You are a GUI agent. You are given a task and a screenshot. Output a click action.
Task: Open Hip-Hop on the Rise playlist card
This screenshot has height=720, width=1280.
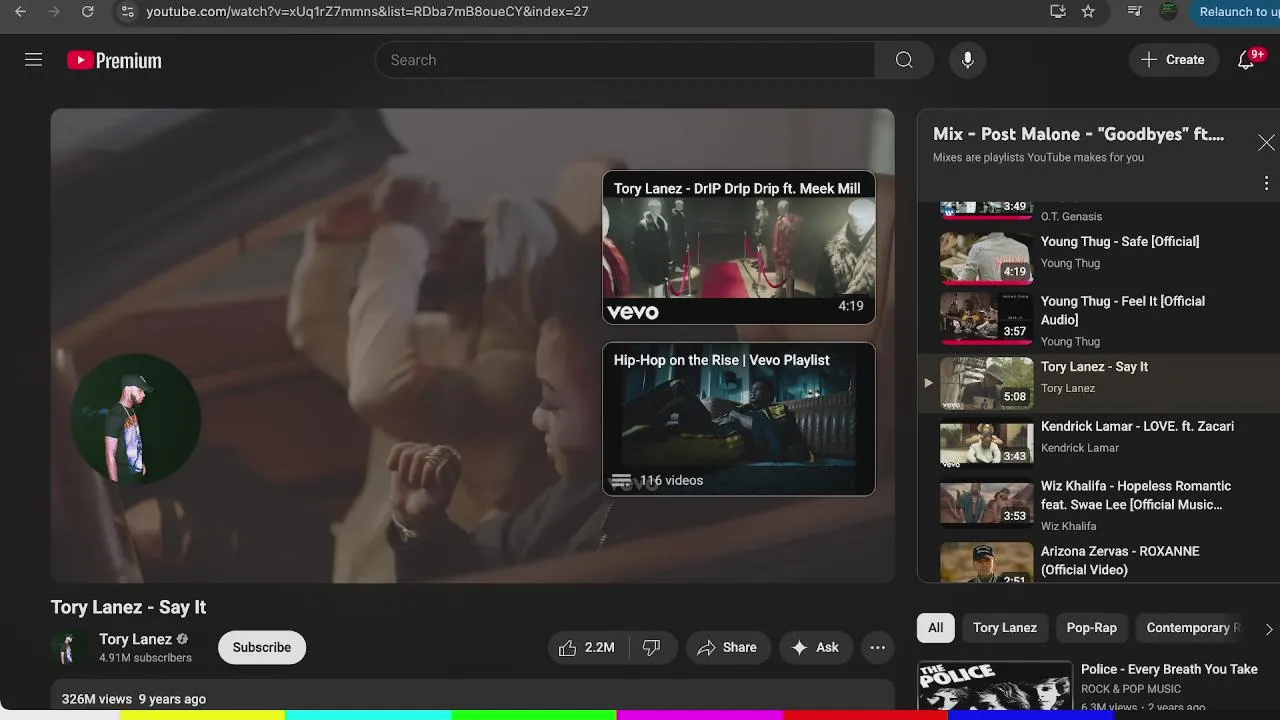coord(738,419)
